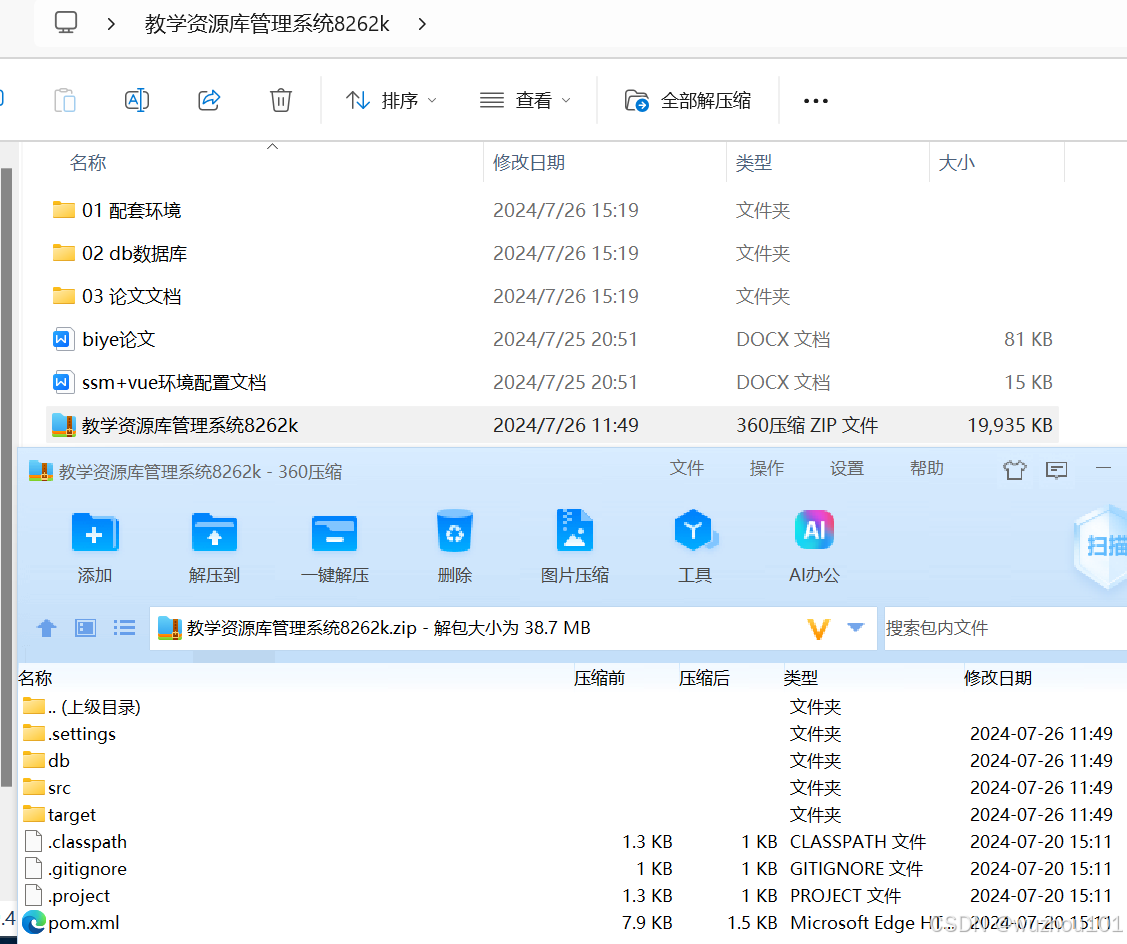This screenshot has height=944, width=1127.
Task: Open 设置 menu in 360压缩
Action: tap(847, 469)
